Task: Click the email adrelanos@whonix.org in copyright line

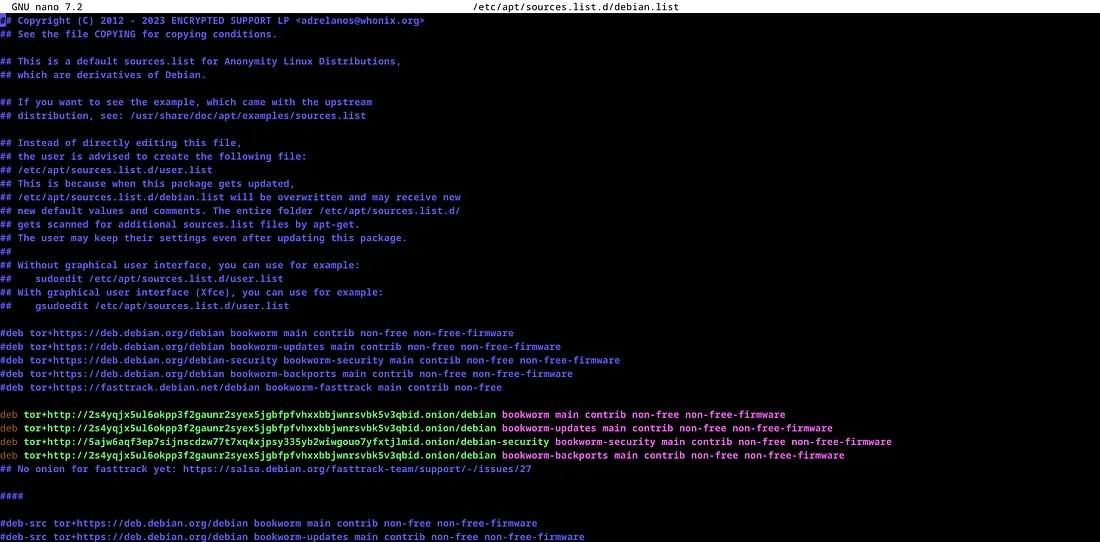Action: (x=360, y=20)
